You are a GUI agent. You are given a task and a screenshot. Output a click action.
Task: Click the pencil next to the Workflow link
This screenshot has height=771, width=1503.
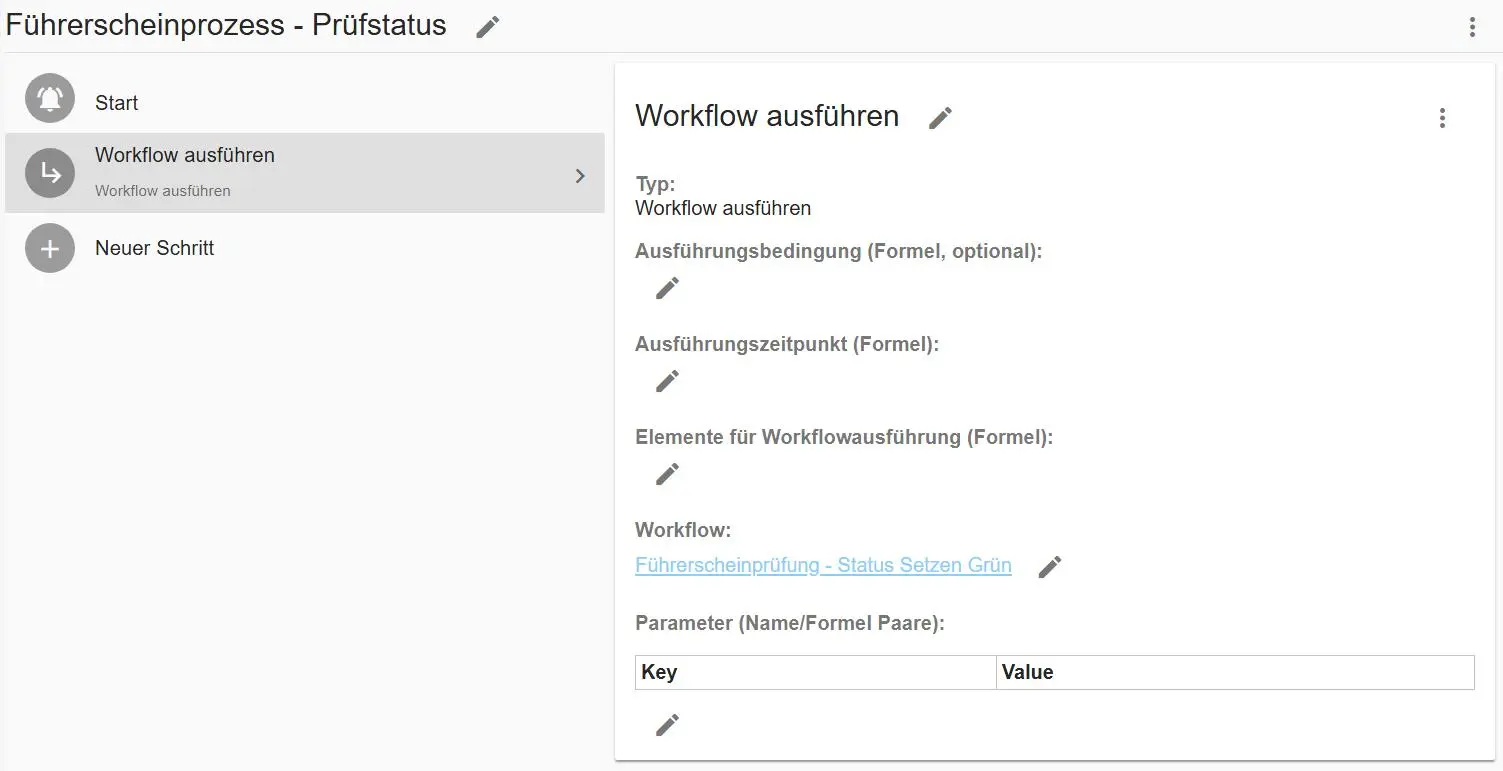pos(1050,566)
